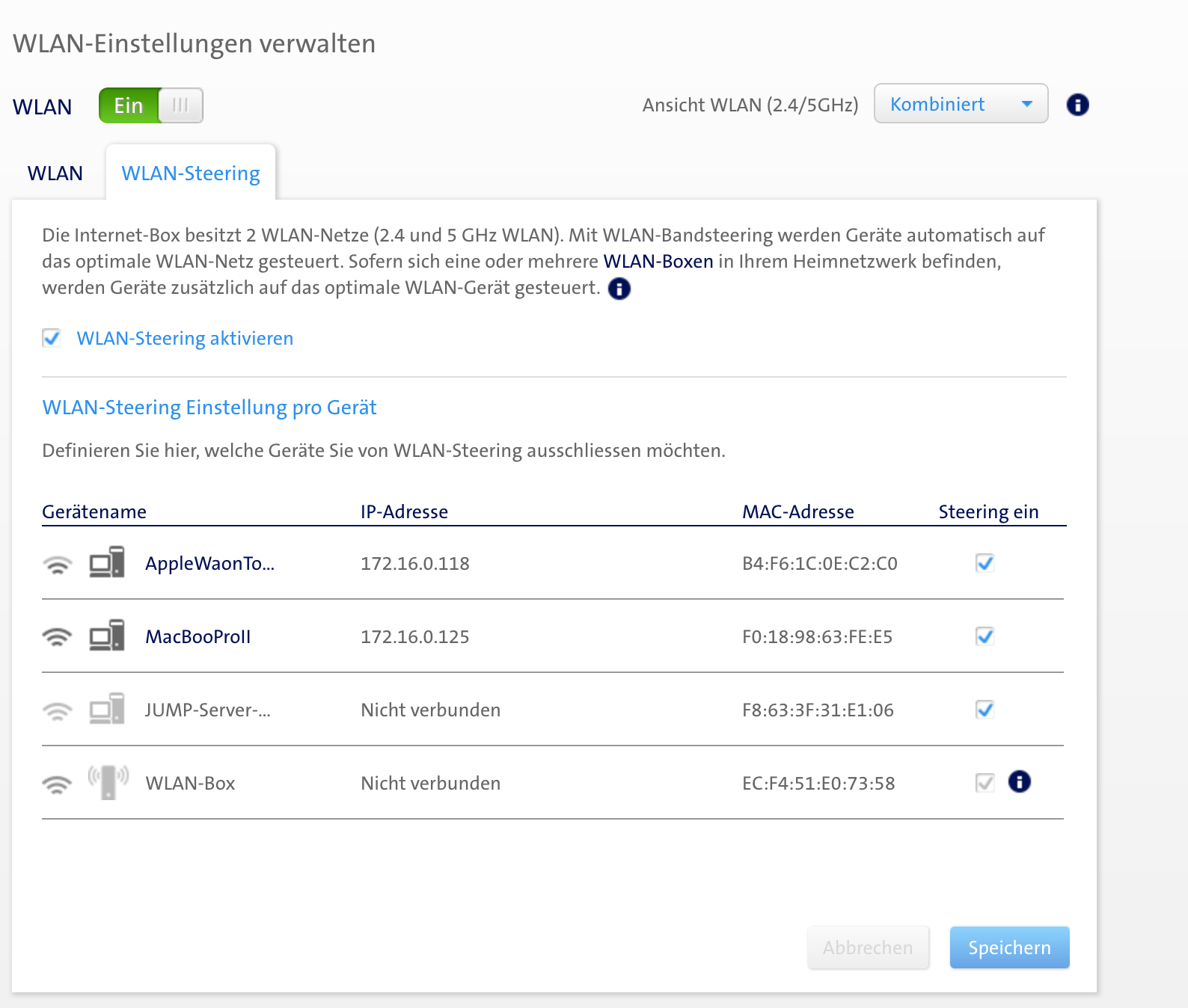
Task: Uncheck WLAN-Steering aktivieren checkbox
Action: tap(52, 338)
